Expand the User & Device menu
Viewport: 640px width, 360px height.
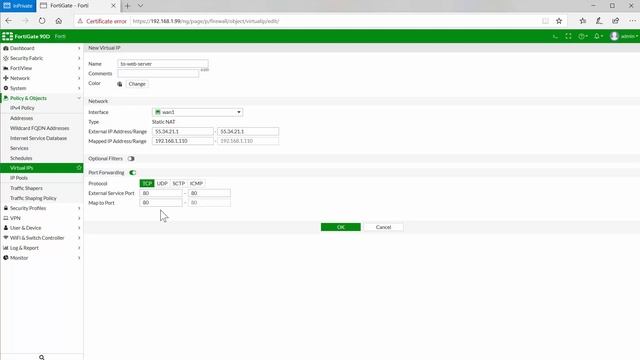pyautogui.click(x=42, y=228)
